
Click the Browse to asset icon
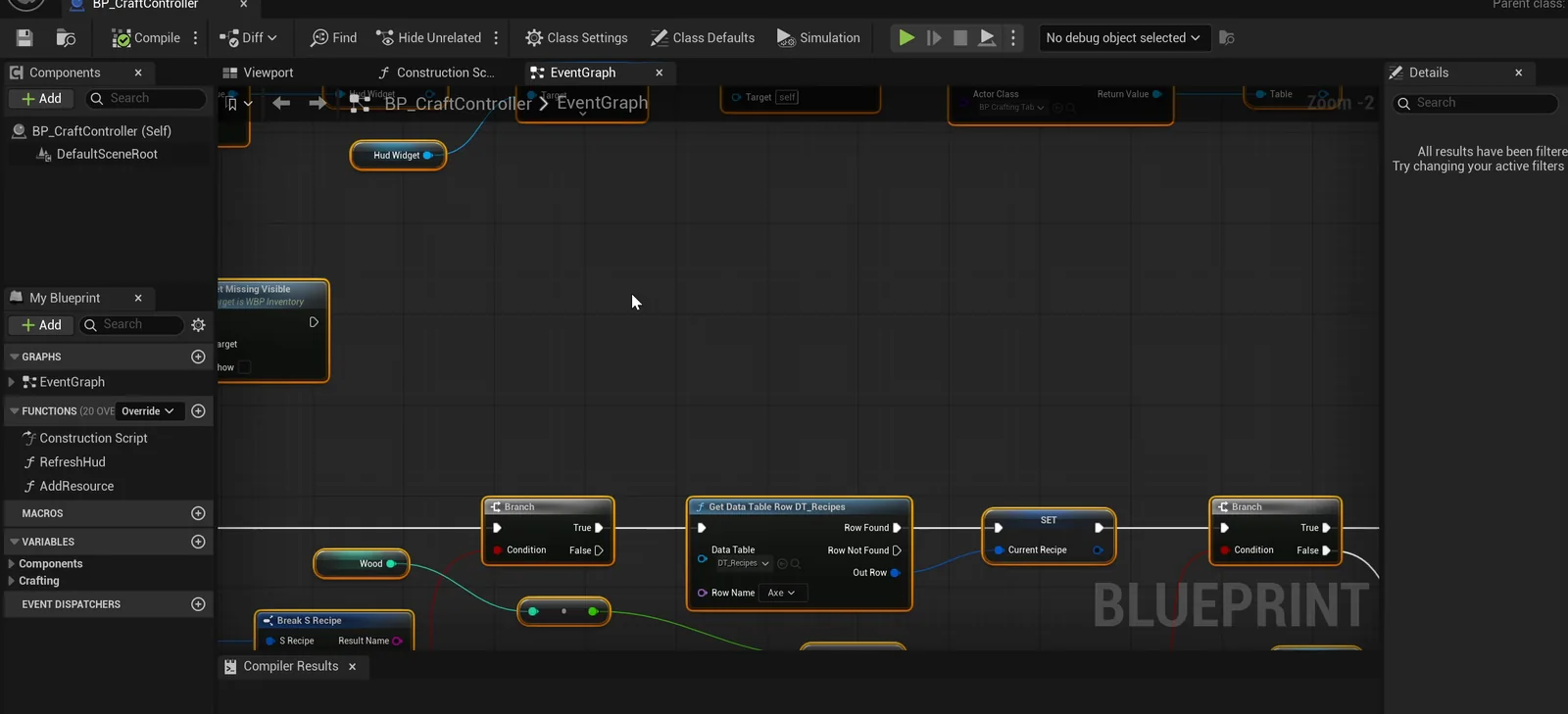(66, 38)
